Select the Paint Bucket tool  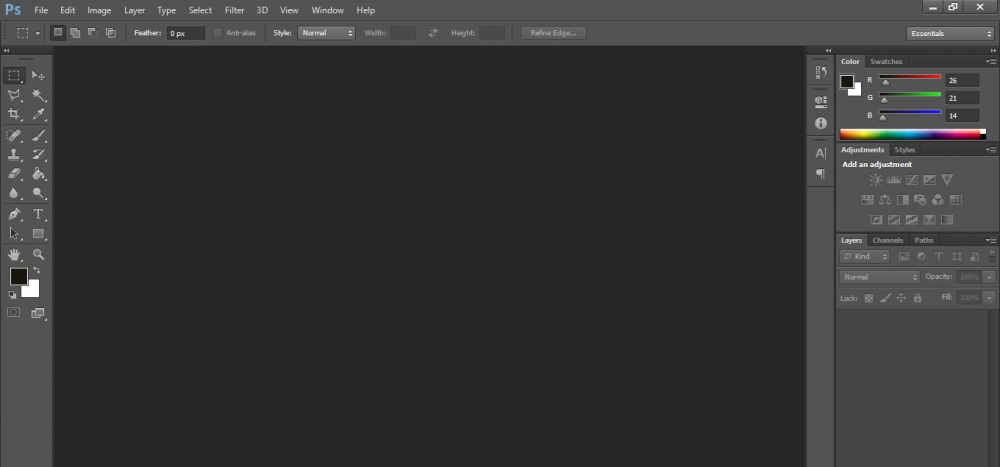[x=38, y=174]
